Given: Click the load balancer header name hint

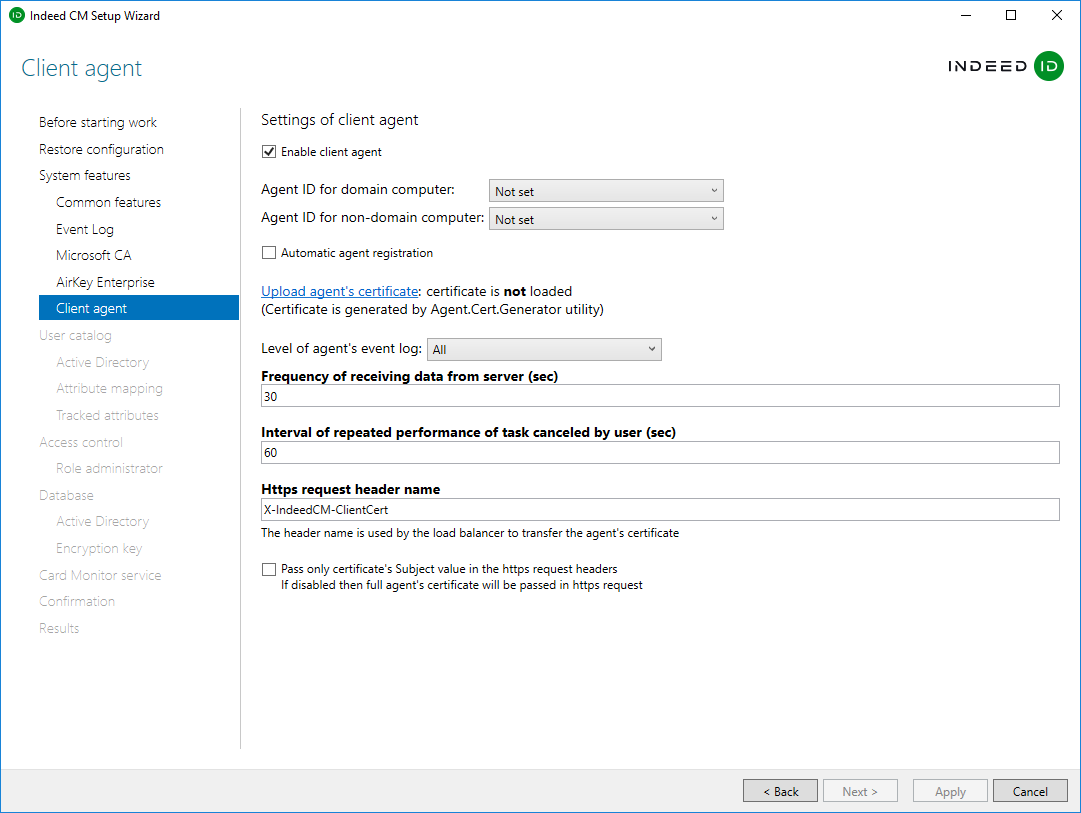Looking at the screenshot, I should pyautogui.click(x=469, y=533).
